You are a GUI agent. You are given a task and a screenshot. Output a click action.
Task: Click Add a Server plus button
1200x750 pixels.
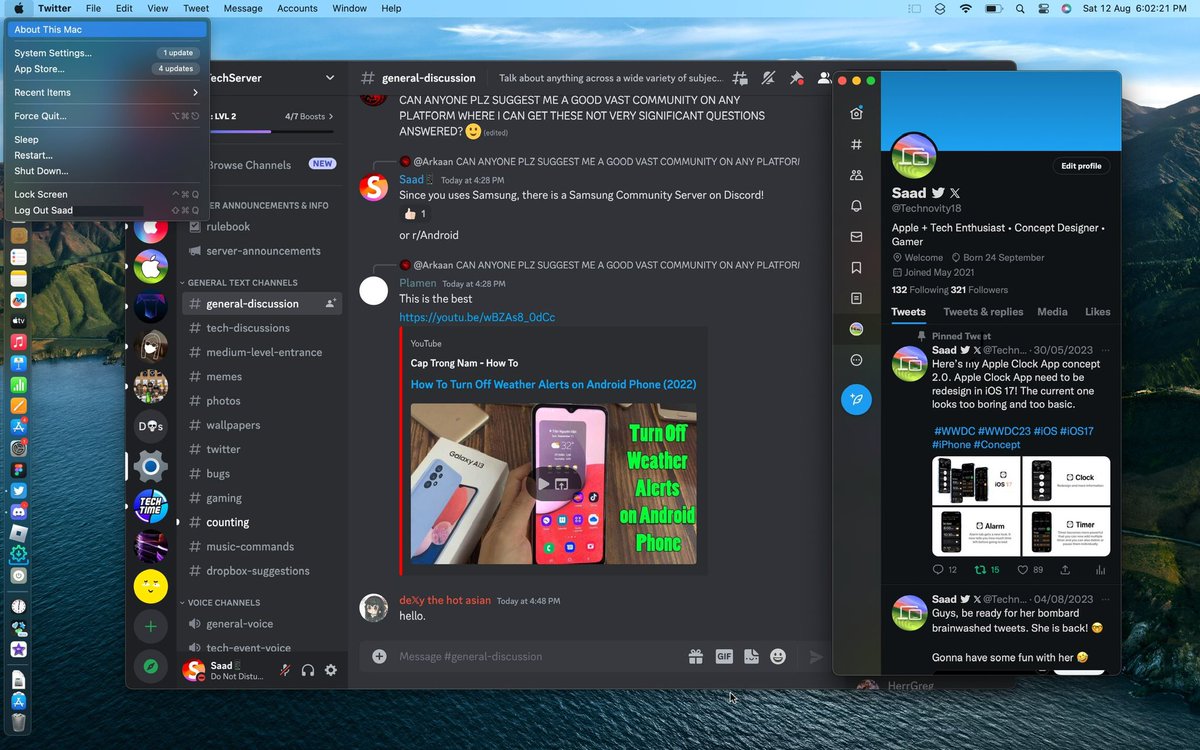[x=150, y=627]
